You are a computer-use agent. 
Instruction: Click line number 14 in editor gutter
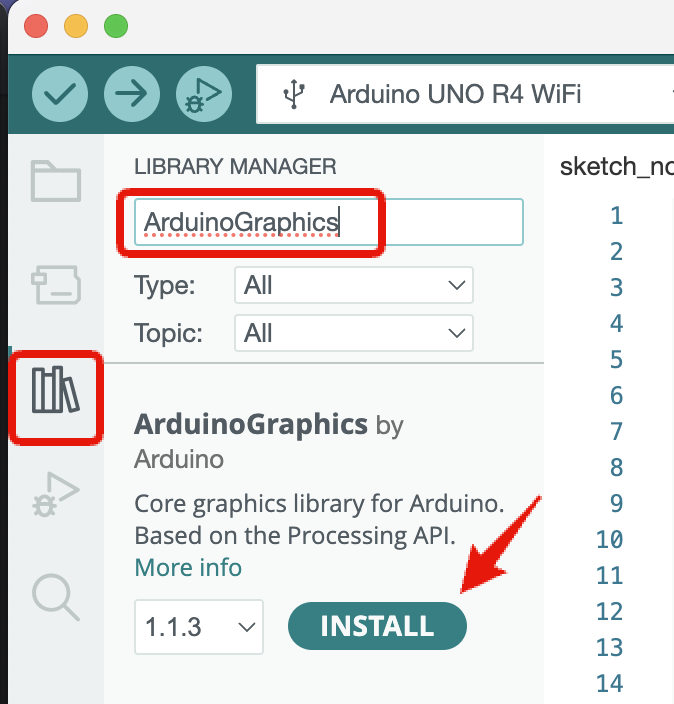click(610, 684)
